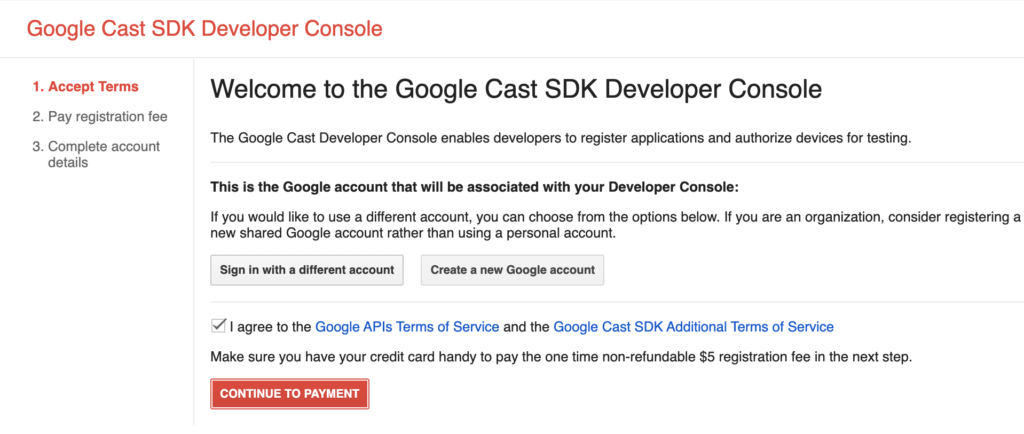Select the Complete account details step
Screen dimensions: 1024x434
pos(97,154)
